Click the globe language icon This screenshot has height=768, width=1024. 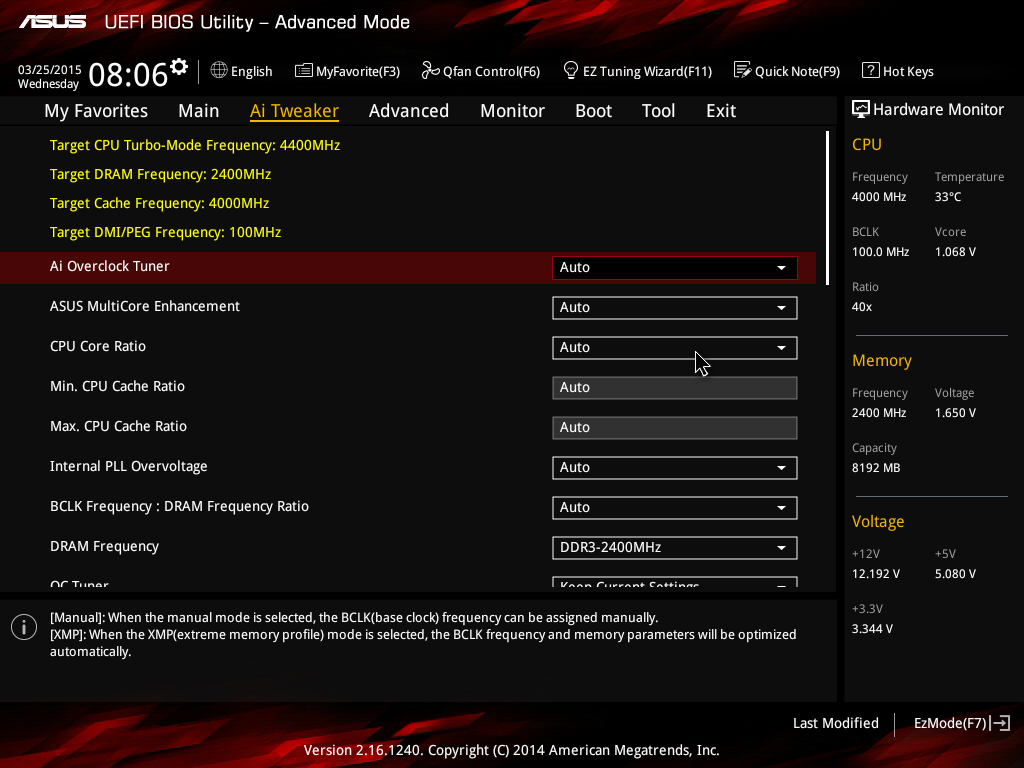[x=219, y=71]
